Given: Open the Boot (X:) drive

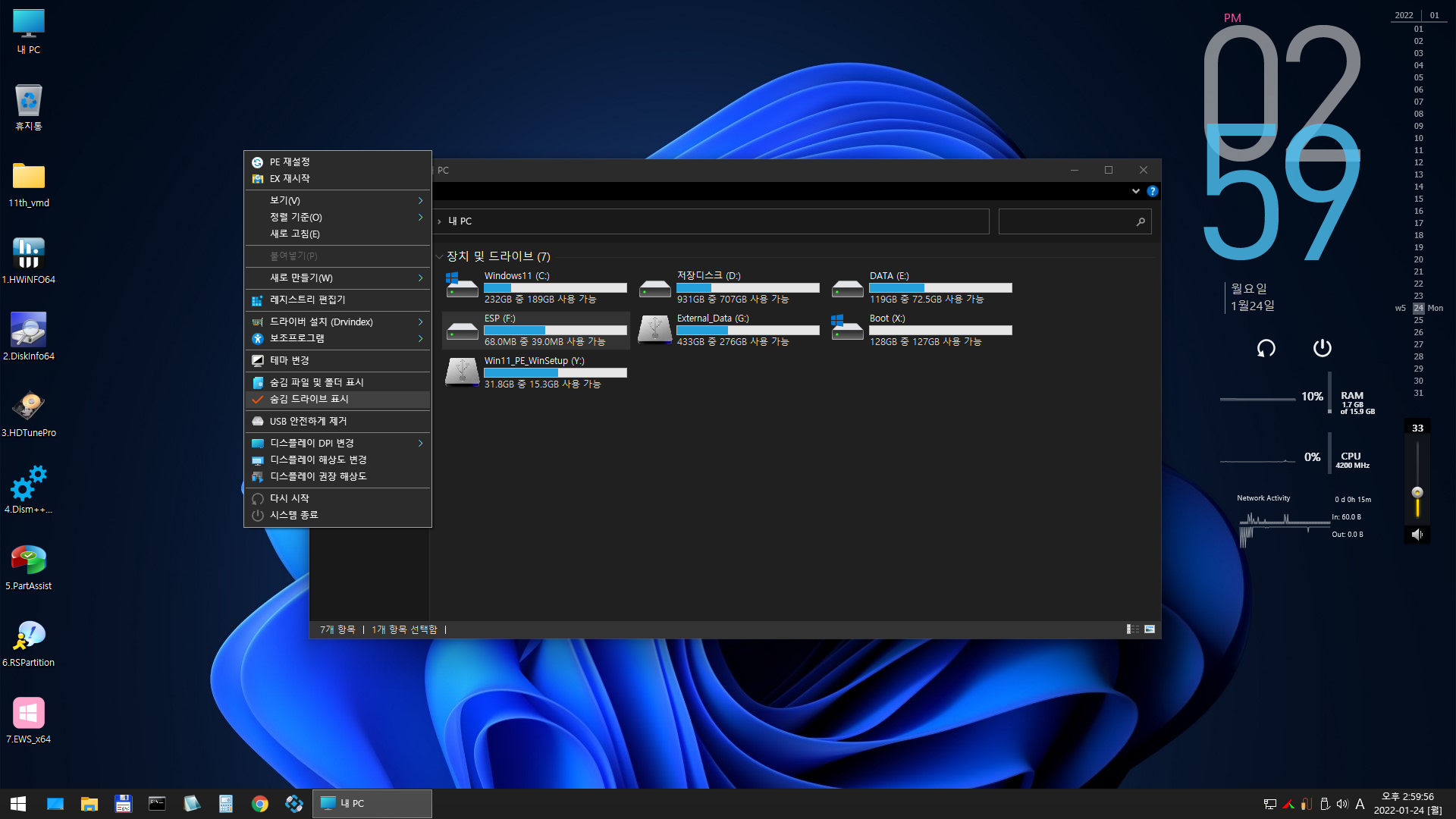Looking at the screenshot, I should [x=921, y=330].
